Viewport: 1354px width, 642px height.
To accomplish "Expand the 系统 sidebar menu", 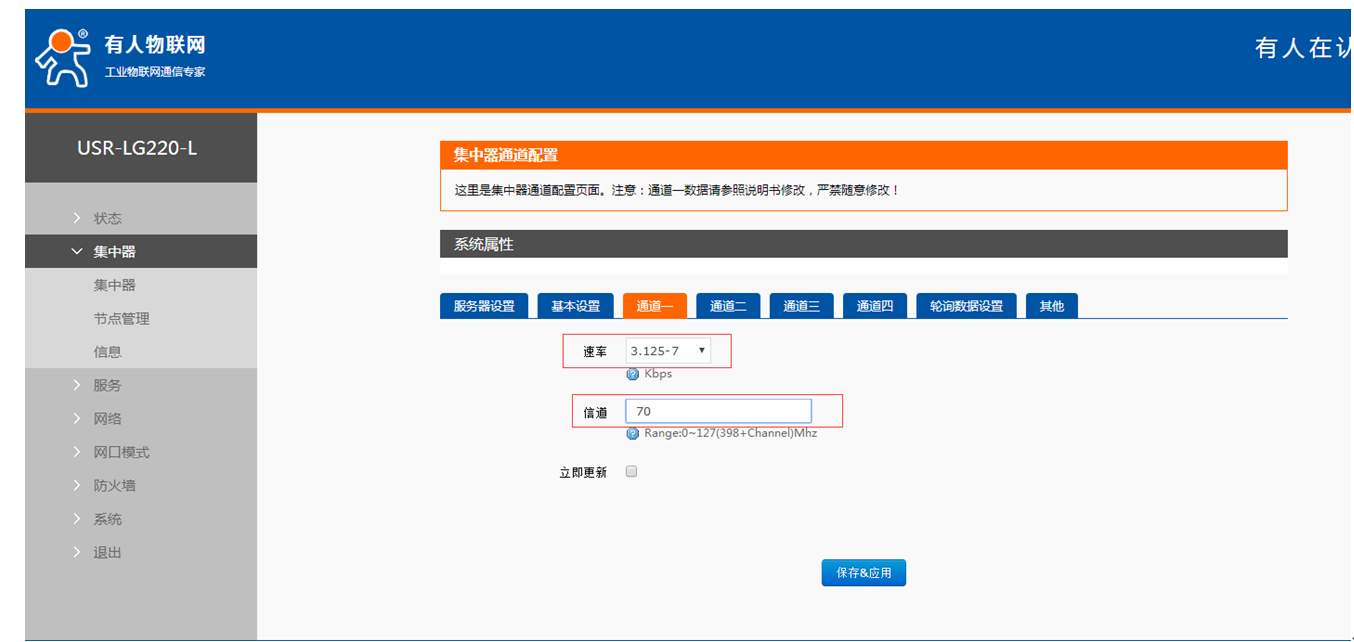I will (x=107, y=519).
